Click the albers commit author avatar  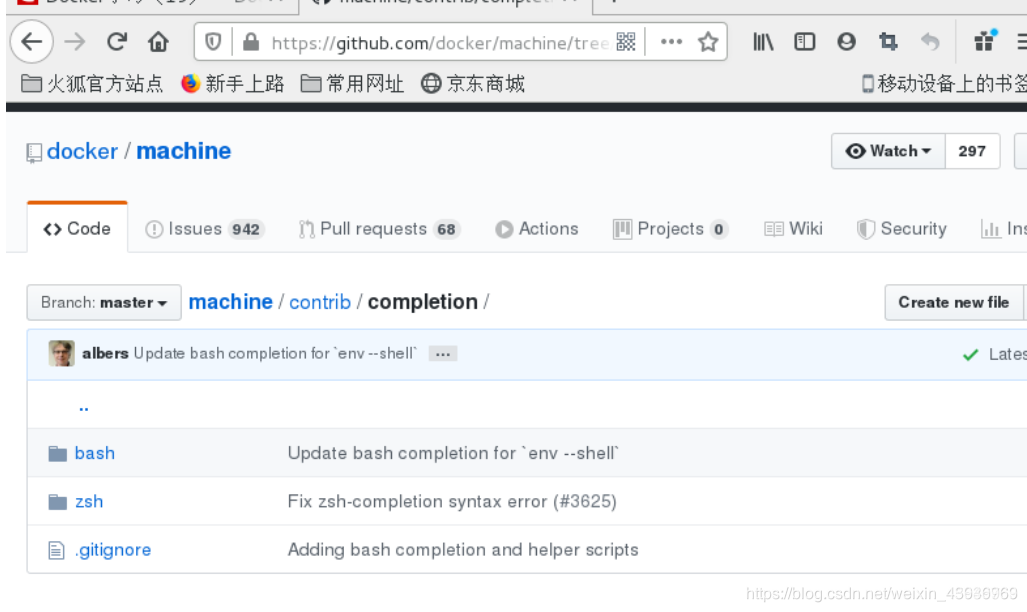(x=62, y=354)
